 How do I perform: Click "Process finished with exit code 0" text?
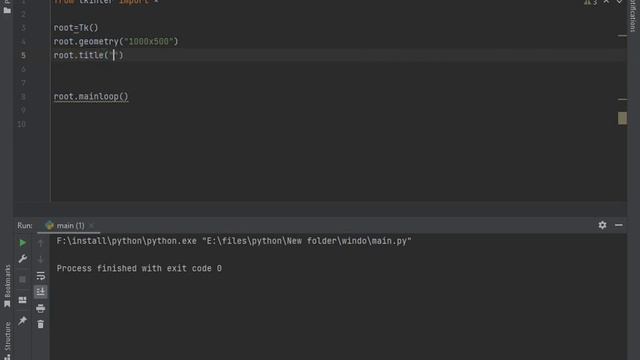[x=139, y=268]
